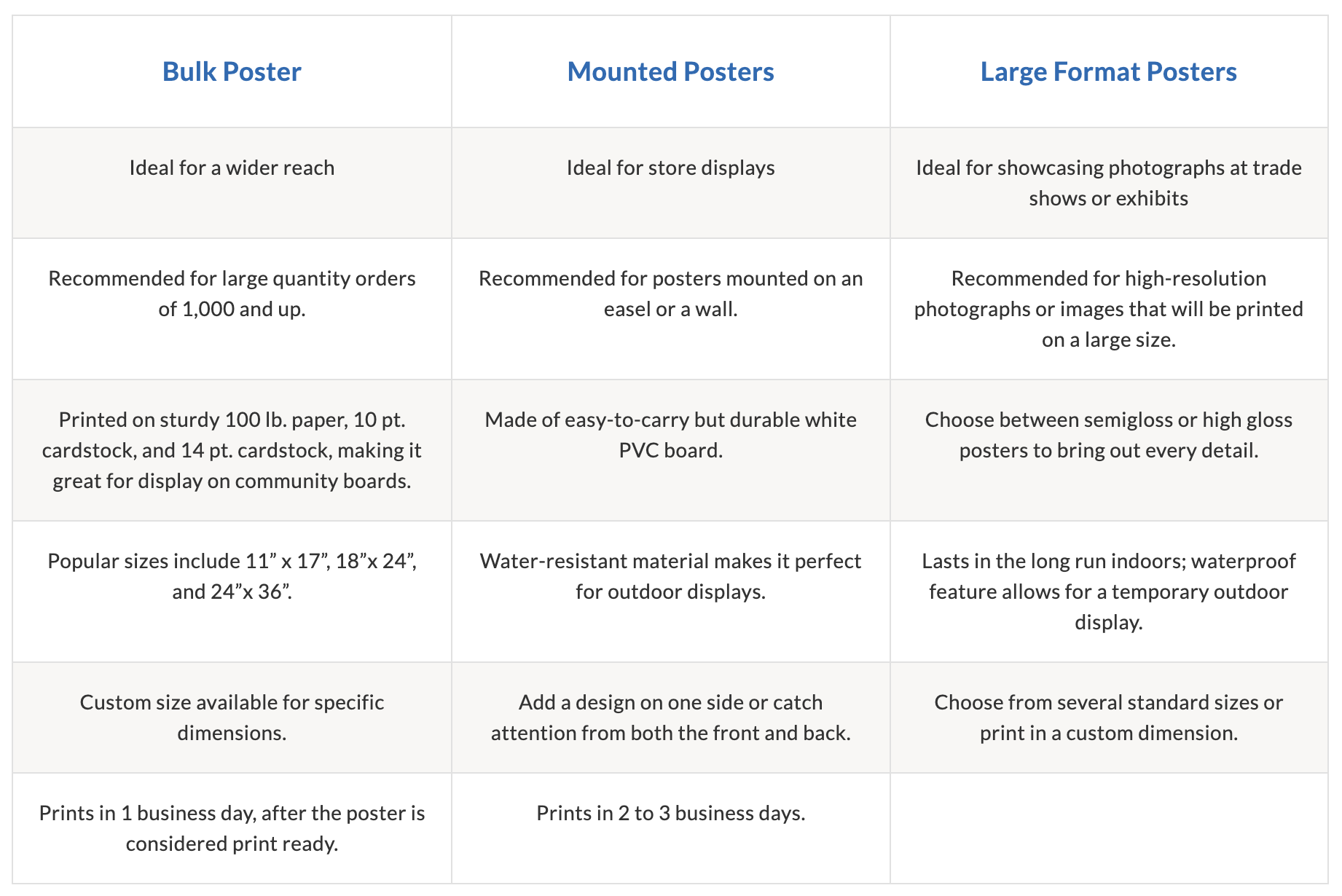The height and width of the screenshot is (896, 1342).
Task: Click the semigloss or high gloss text
Action: [1108, 435]
